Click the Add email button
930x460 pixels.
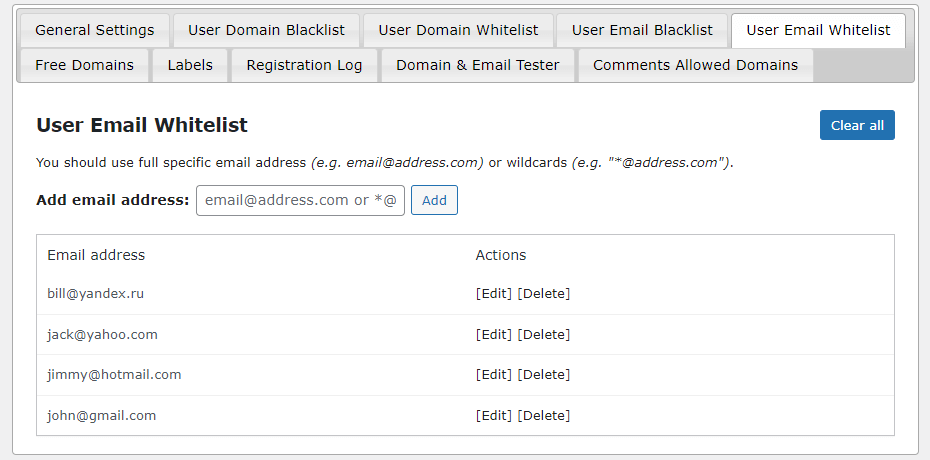[434, 200]
